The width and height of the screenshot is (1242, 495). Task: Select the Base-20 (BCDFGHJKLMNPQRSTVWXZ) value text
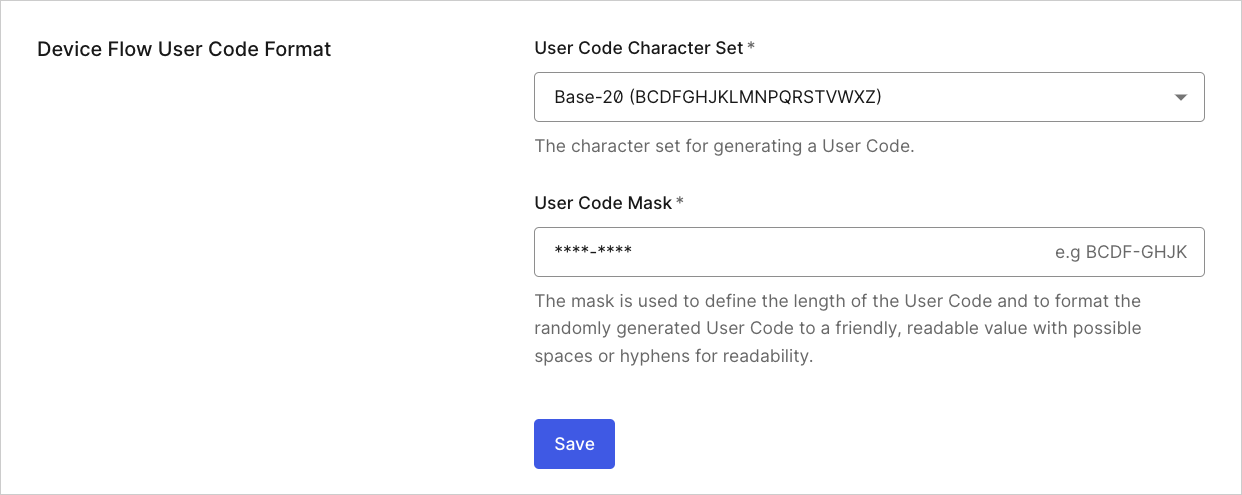pyautogui.click(x=718, y=97)
